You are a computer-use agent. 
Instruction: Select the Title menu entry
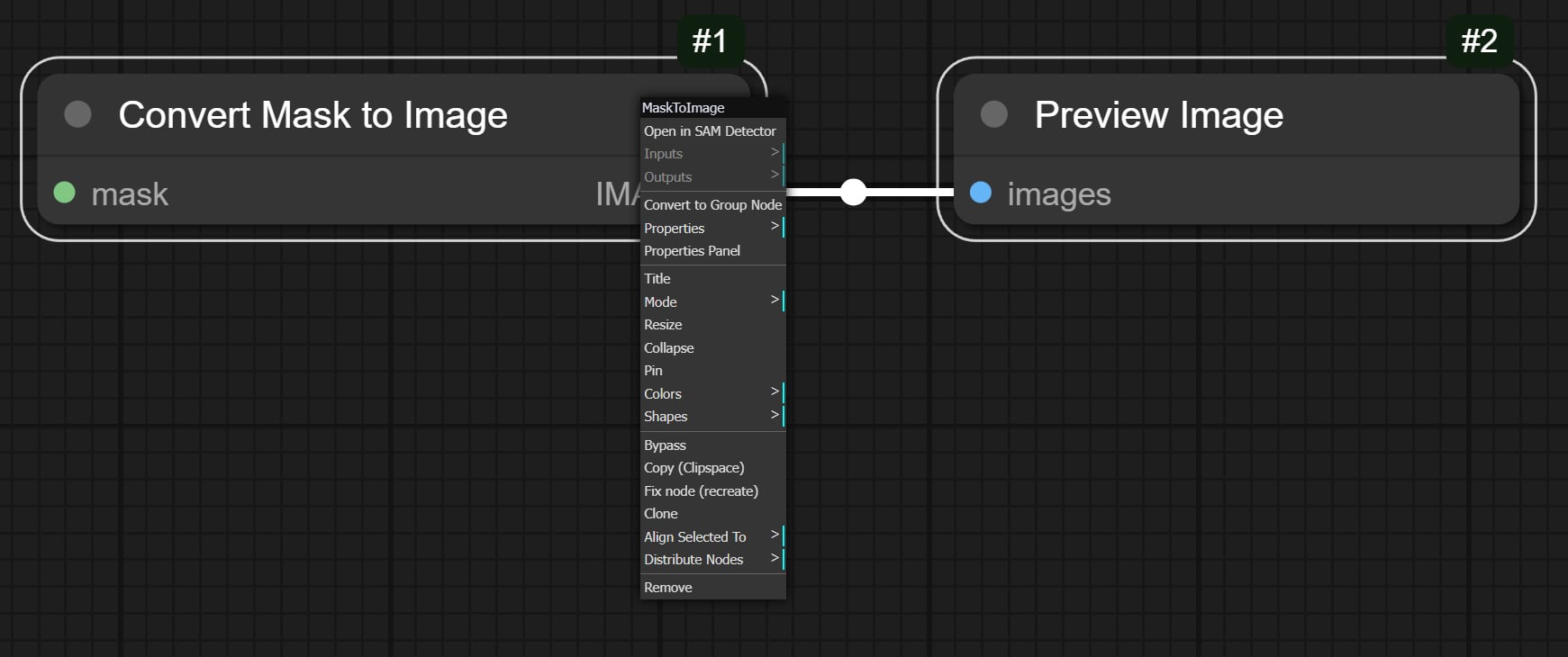point(713,279)
